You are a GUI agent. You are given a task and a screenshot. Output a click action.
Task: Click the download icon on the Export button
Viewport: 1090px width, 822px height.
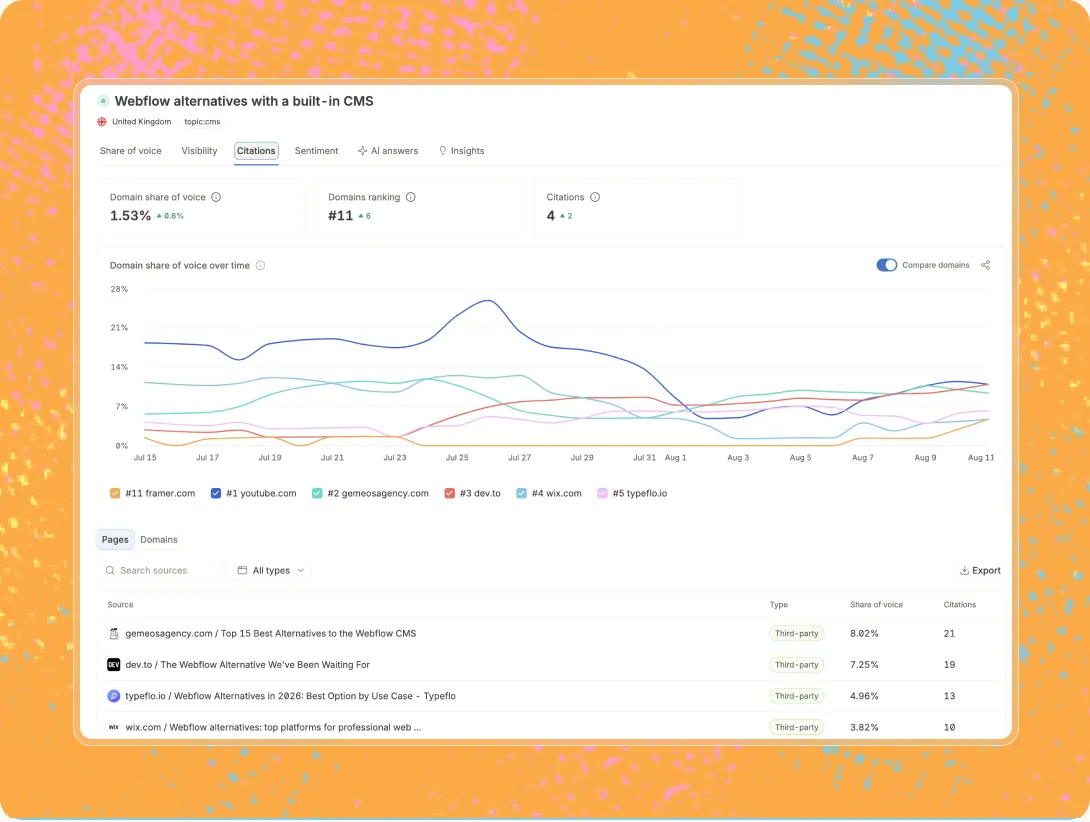(x=964, y=570)
